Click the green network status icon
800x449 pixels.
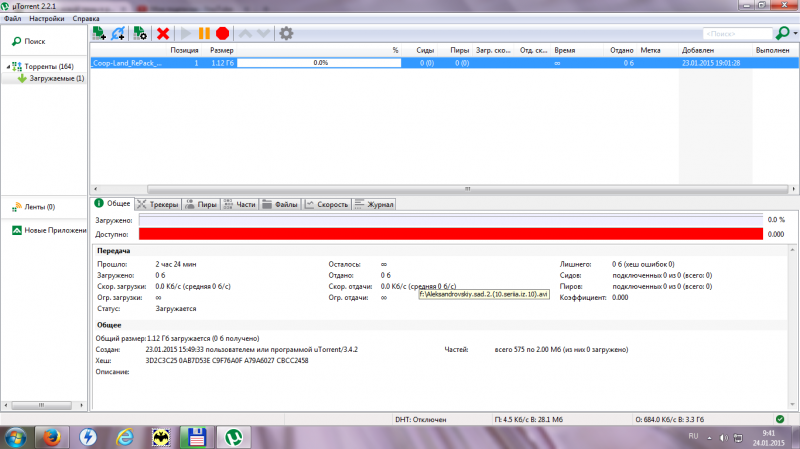[x=780, y=419]
